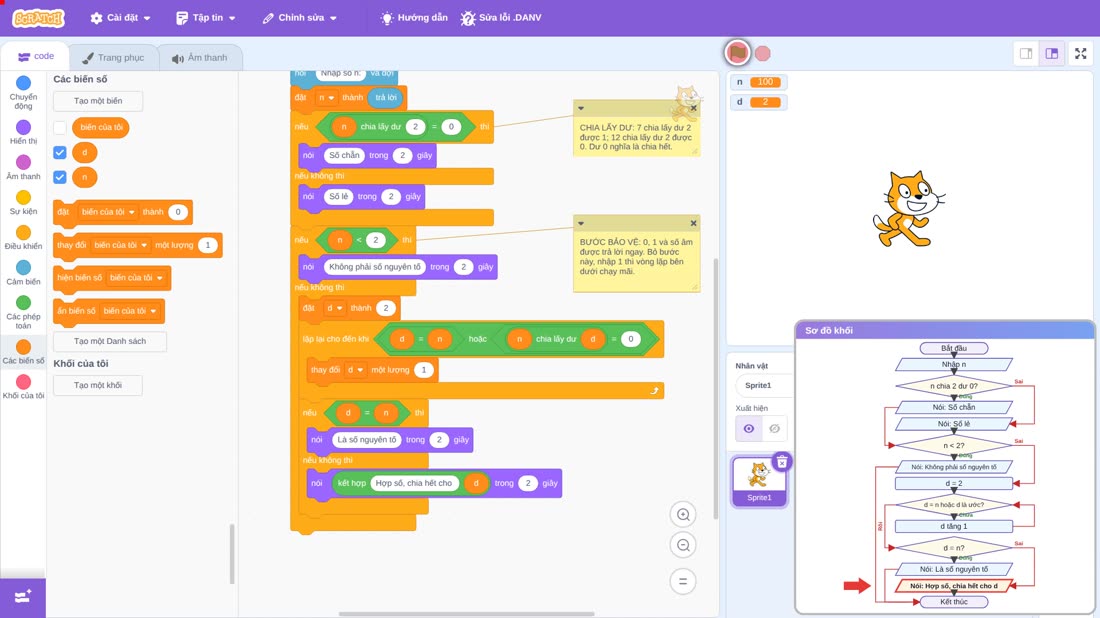Collapse the 'CHIA LẤY DƯ' comment note
The height and width of the screenshot is (618, 1100).
(x=581, y=108)
